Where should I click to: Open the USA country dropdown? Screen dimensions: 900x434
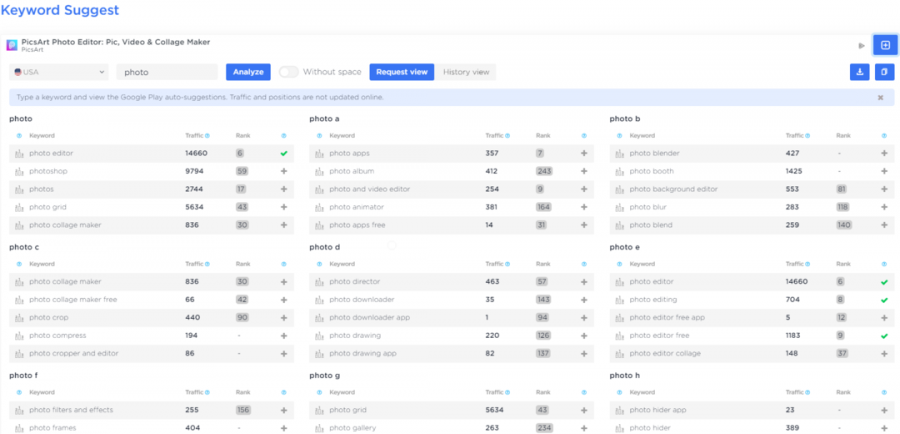click(59, 72)
